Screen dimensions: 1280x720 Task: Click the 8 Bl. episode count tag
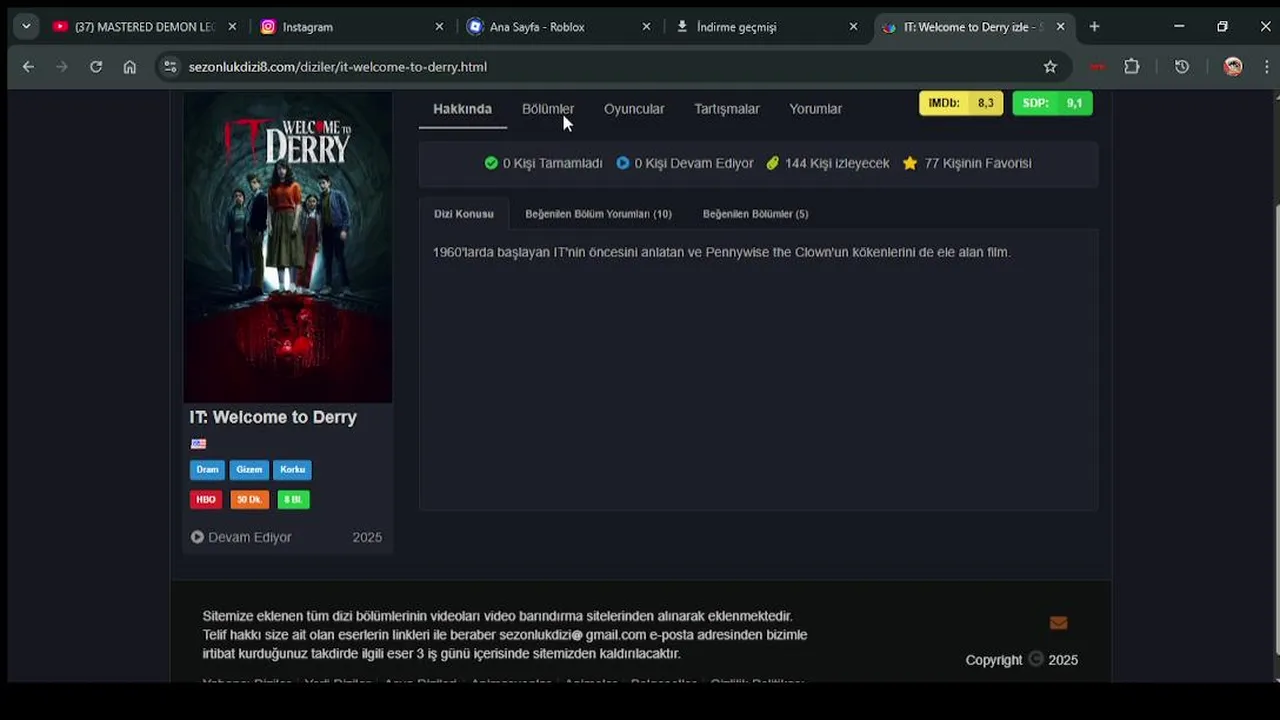click(x=293, y=500)
